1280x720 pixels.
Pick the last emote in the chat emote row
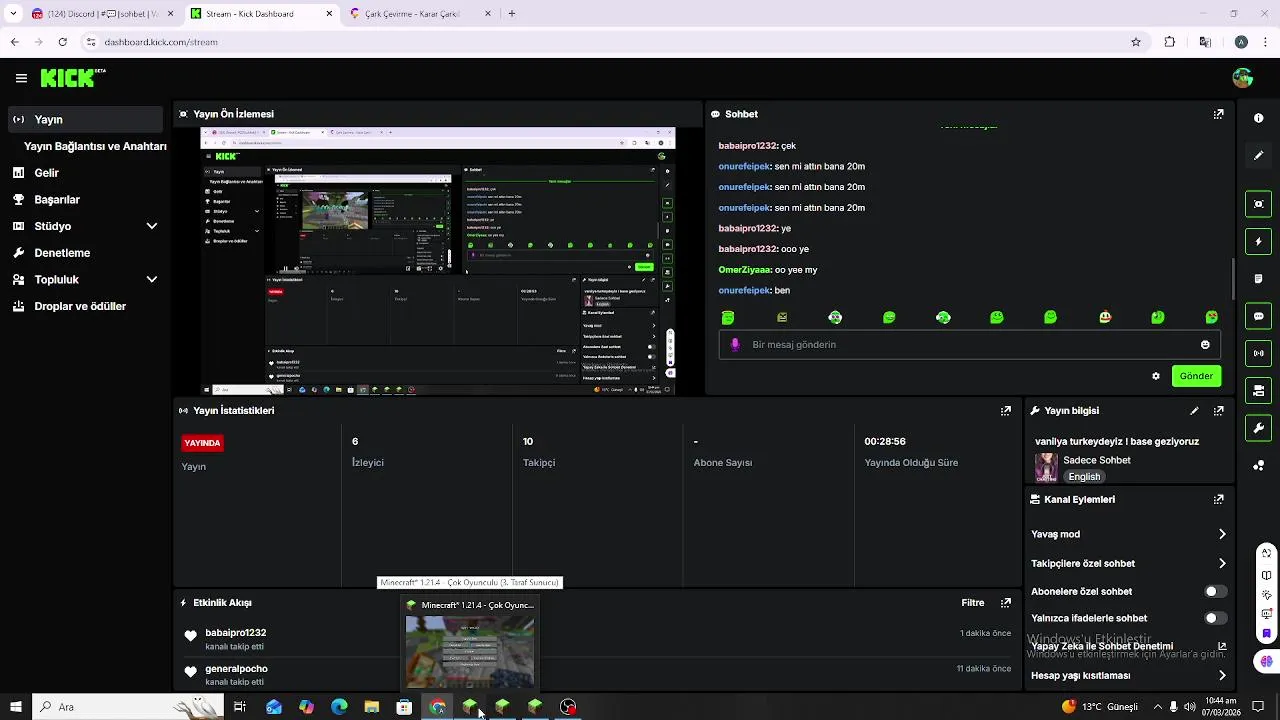[1212, 317]
